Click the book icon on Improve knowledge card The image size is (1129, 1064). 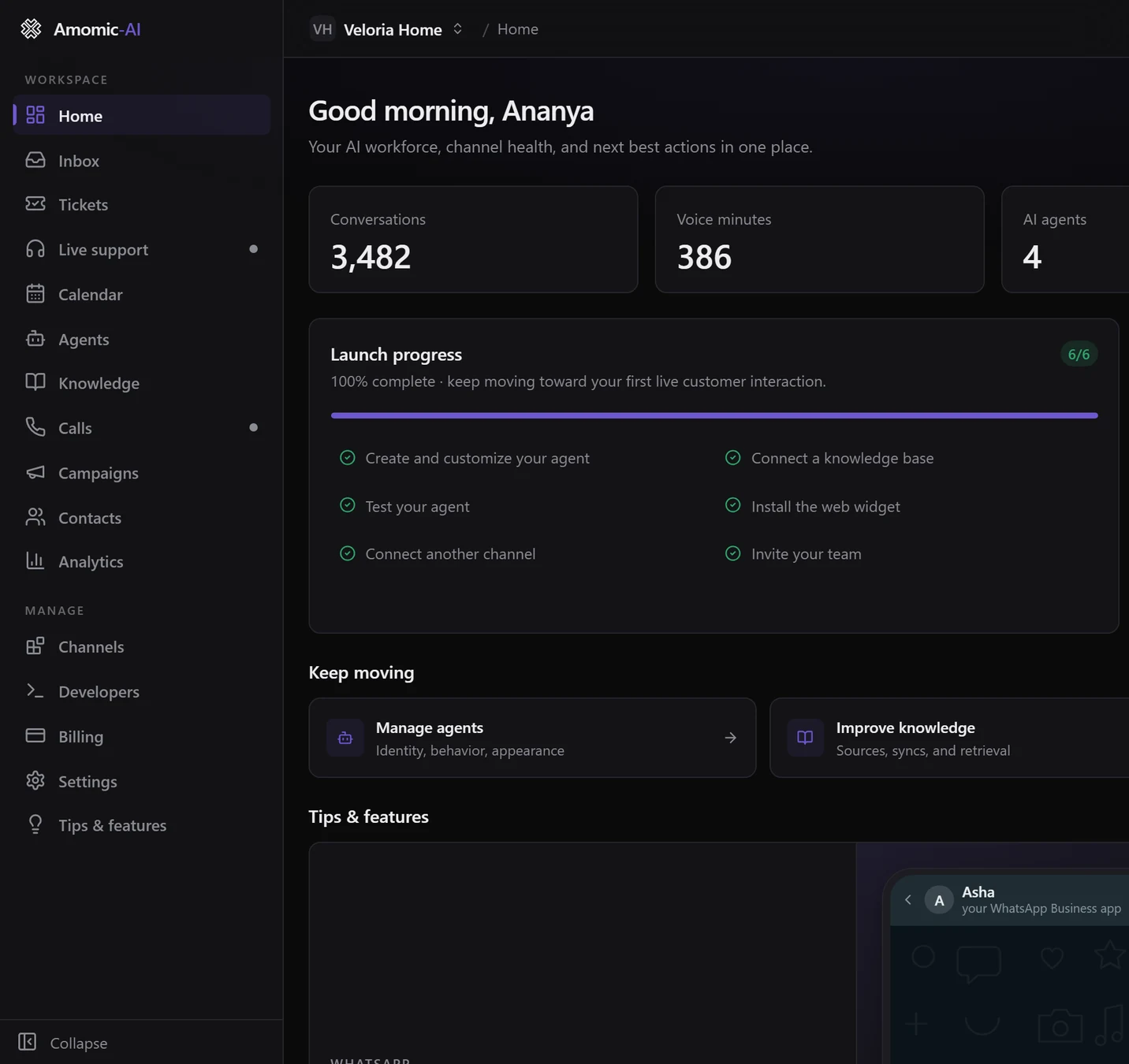805,738
